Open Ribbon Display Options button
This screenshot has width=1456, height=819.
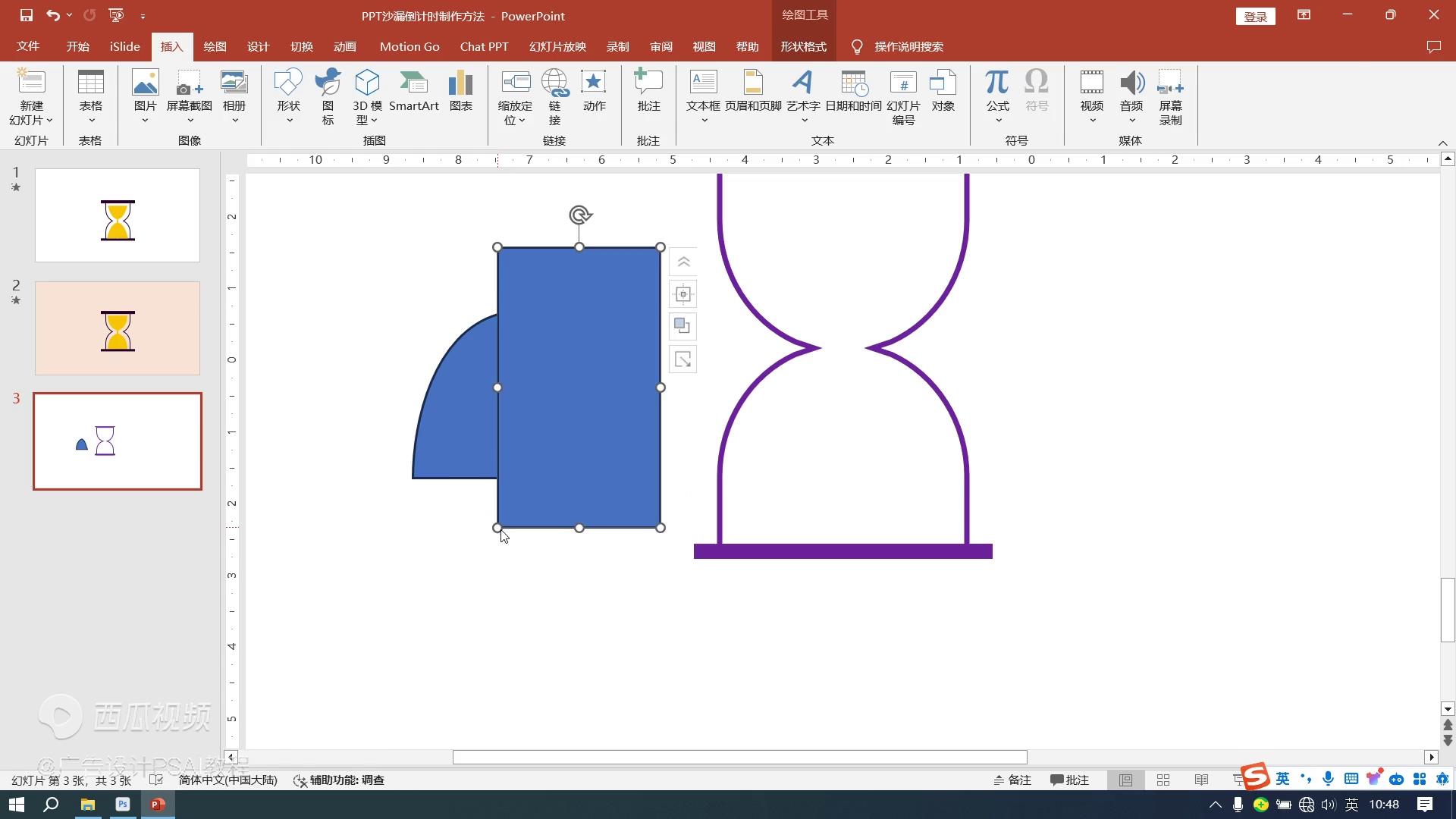pos(1304,15)
